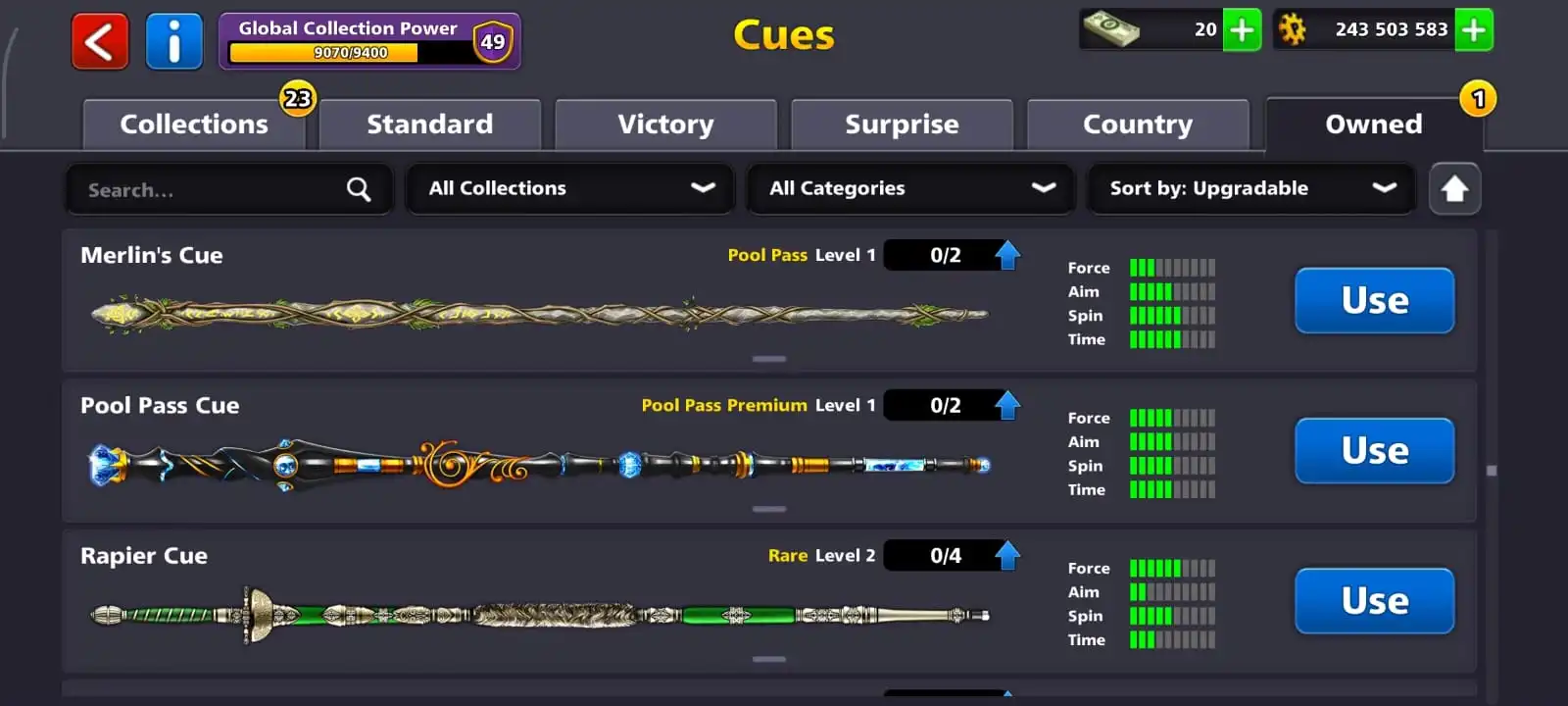Tap the sort-order up arrow icon
This screenshot has height=706, width=1568.
tap(1454, 188)
